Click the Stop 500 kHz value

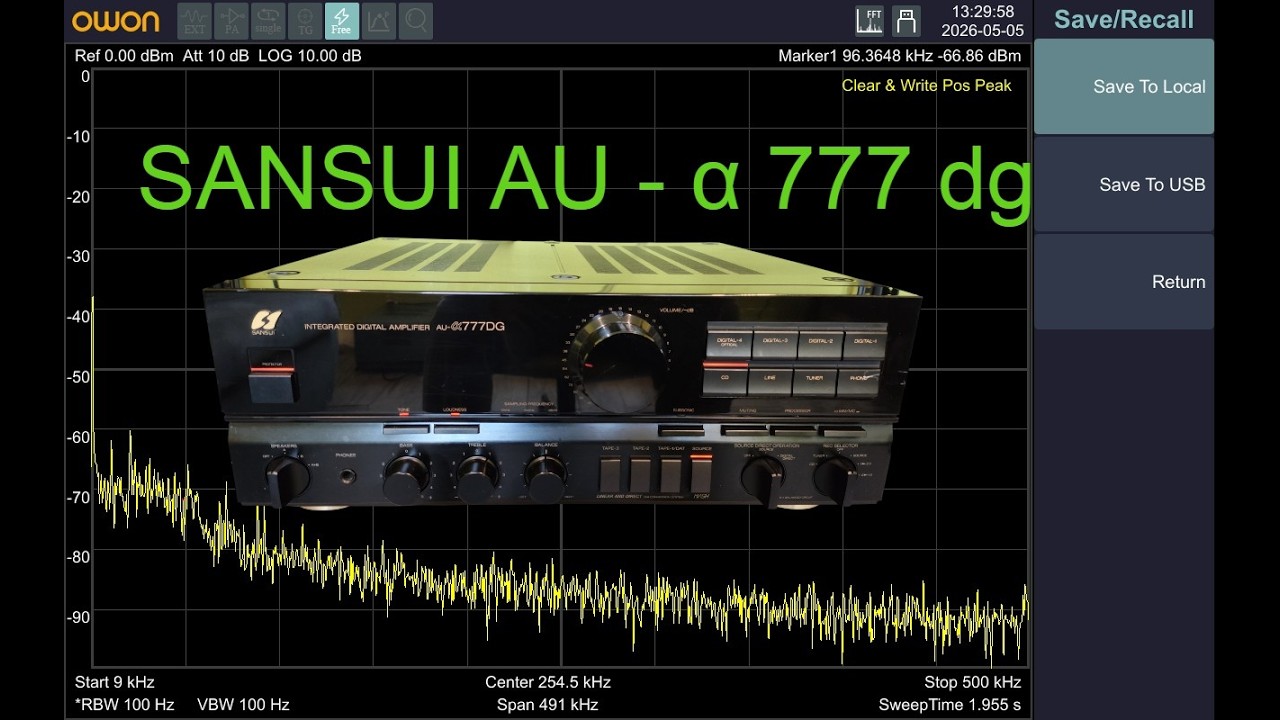point(972,682)
